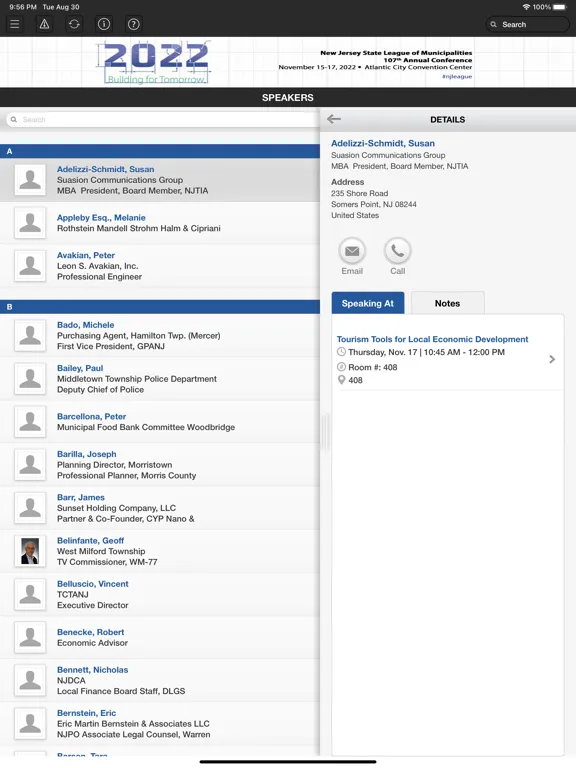Click Peter Avakian's avatar placeholder
Screen dimensions: 576x768
(x=30, y=266)
